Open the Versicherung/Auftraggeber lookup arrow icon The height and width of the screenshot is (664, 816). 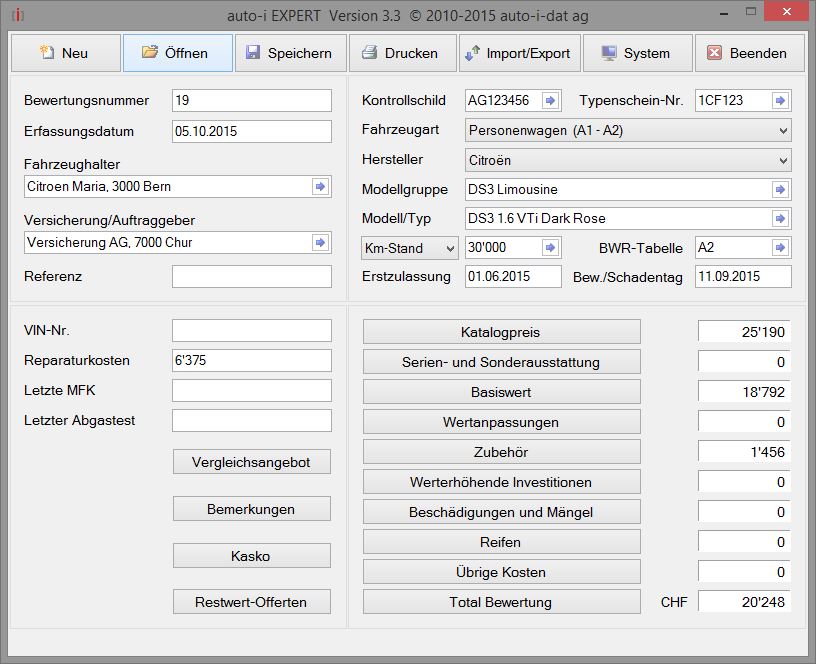coord(321,242)
